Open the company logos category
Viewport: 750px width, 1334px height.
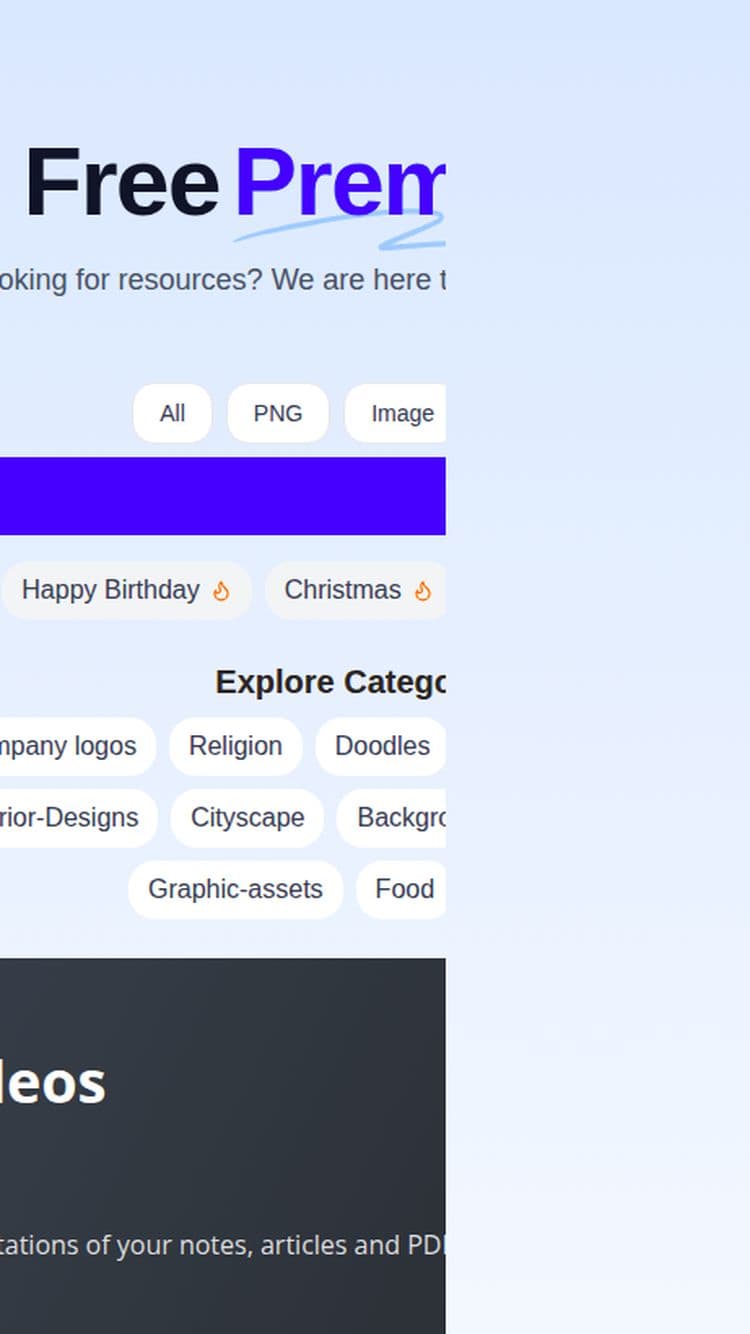tap(78, 746)
